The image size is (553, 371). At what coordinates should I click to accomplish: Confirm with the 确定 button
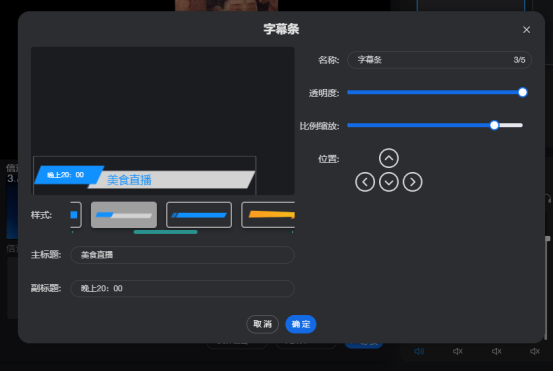pos(300,324)
